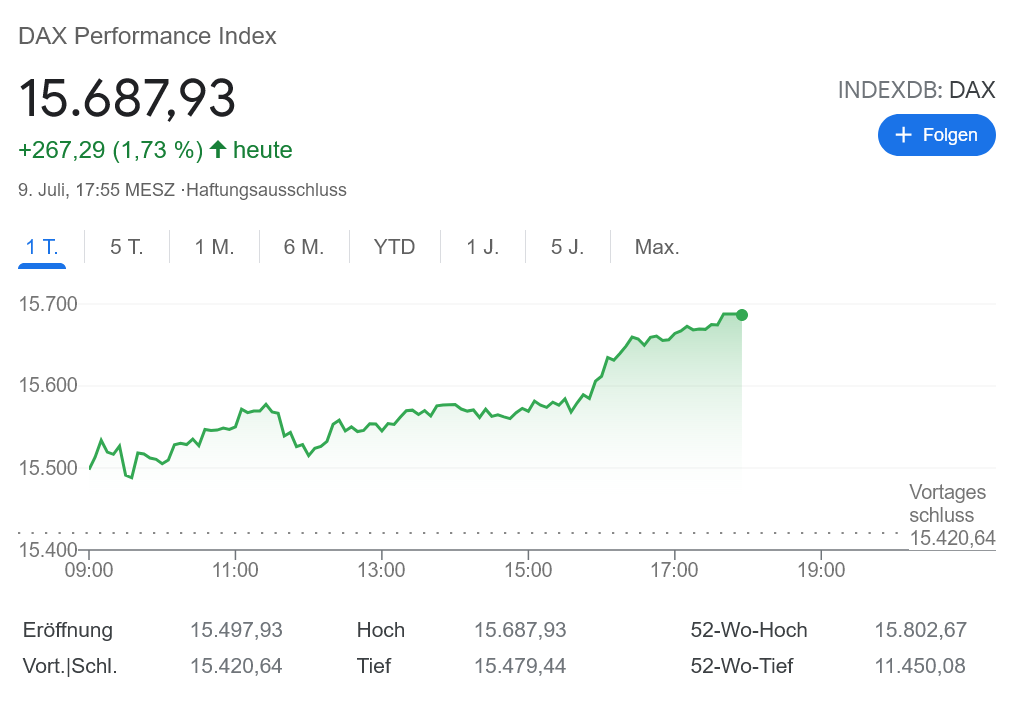Click the Eröffnung value 15.497,93

click(x=236, y=630)
